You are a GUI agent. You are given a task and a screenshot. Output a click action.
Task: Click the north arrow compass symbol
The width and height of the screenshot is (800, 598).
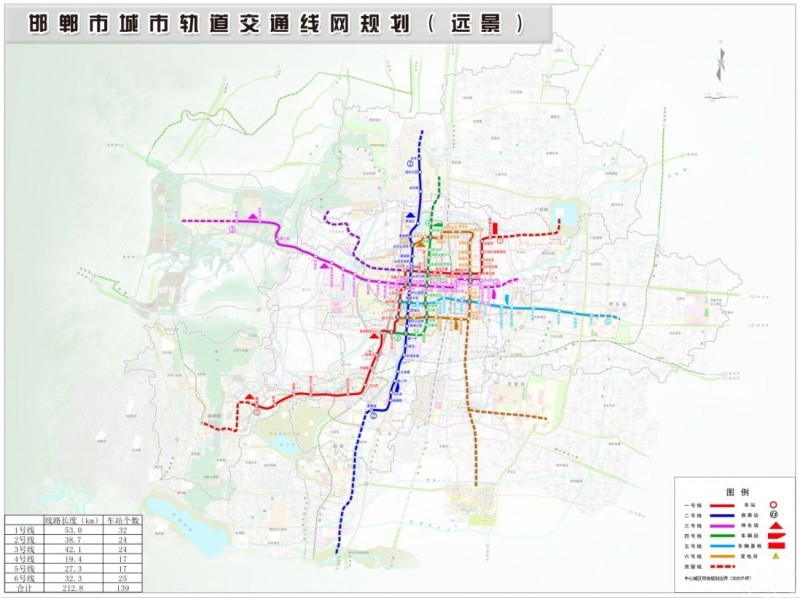click(x=718, y=62)
